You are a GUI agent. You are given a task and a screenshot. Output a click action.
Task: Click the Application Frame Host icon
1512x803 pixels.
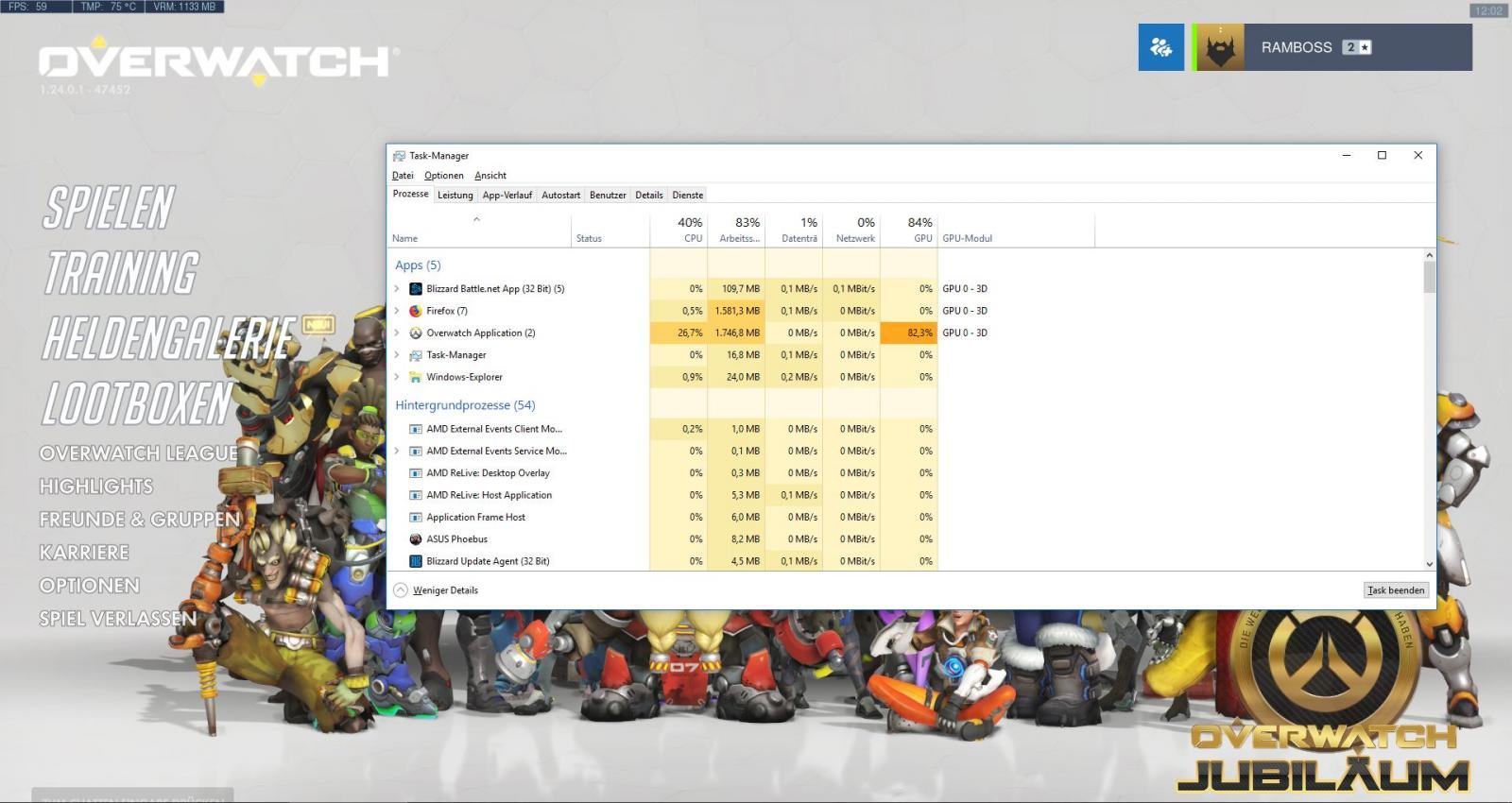point(416,518)
